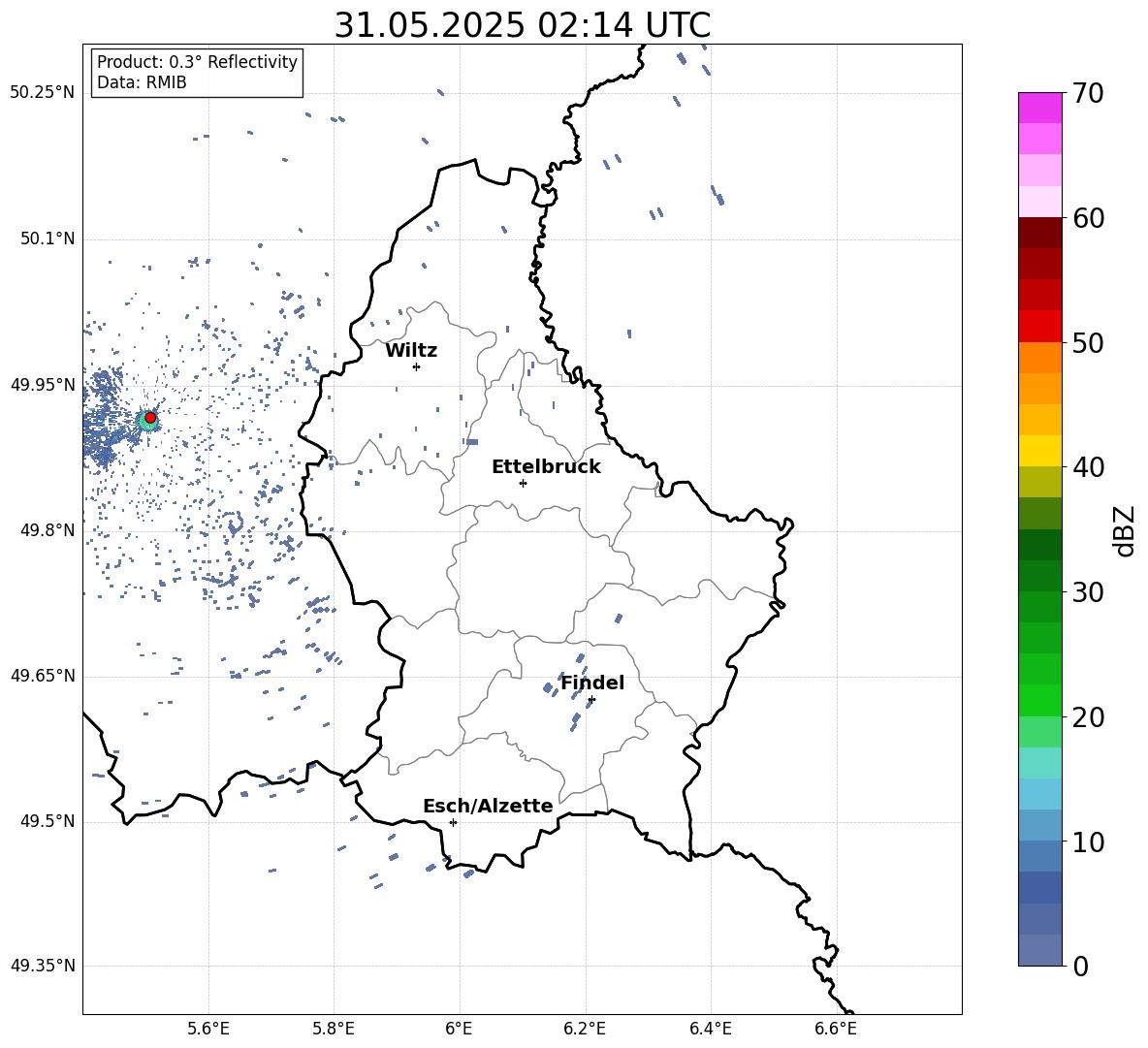Pick the magenta swatch at colorbar top
The image size is (1148, 1048).
click(x=1039, y=109)
